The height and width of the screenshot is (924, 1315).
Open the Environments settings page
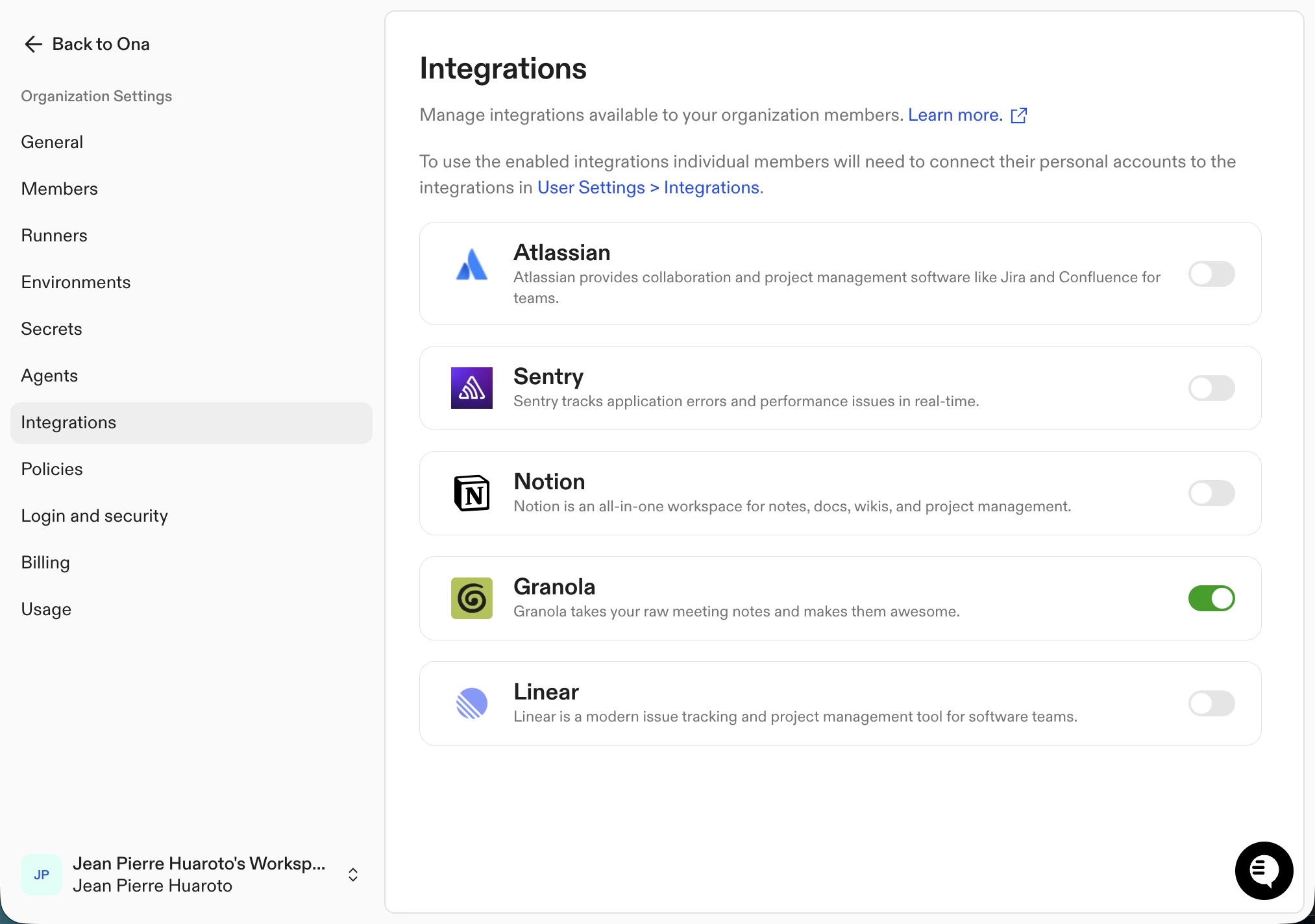(75, 282)
